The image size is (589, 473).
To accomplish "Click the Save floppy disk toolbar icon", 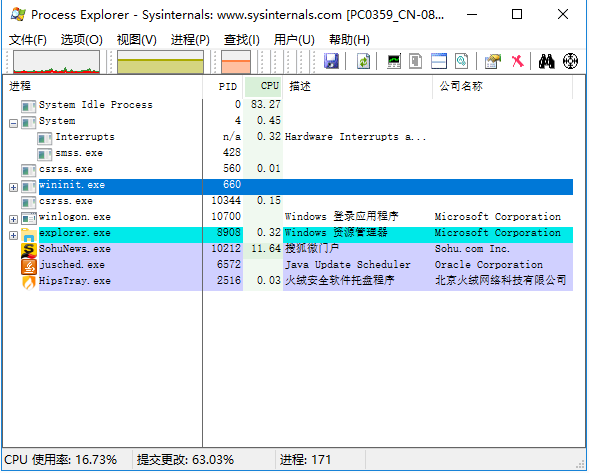I will coord(331,61).
